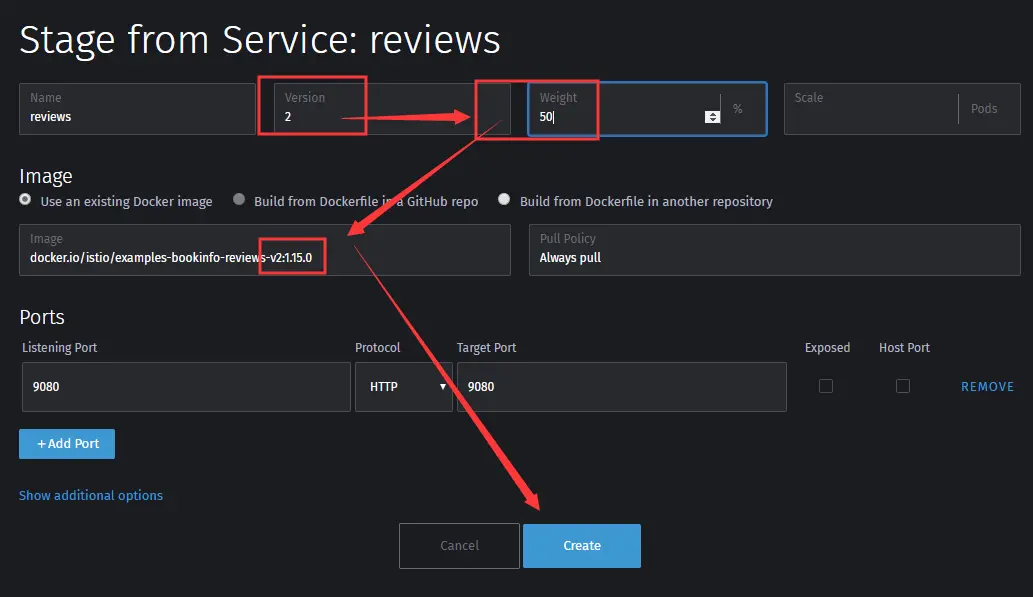Click the 'Listening Port' label
The height and width of the screenshot is (597, 1033).
pos(59,347)
